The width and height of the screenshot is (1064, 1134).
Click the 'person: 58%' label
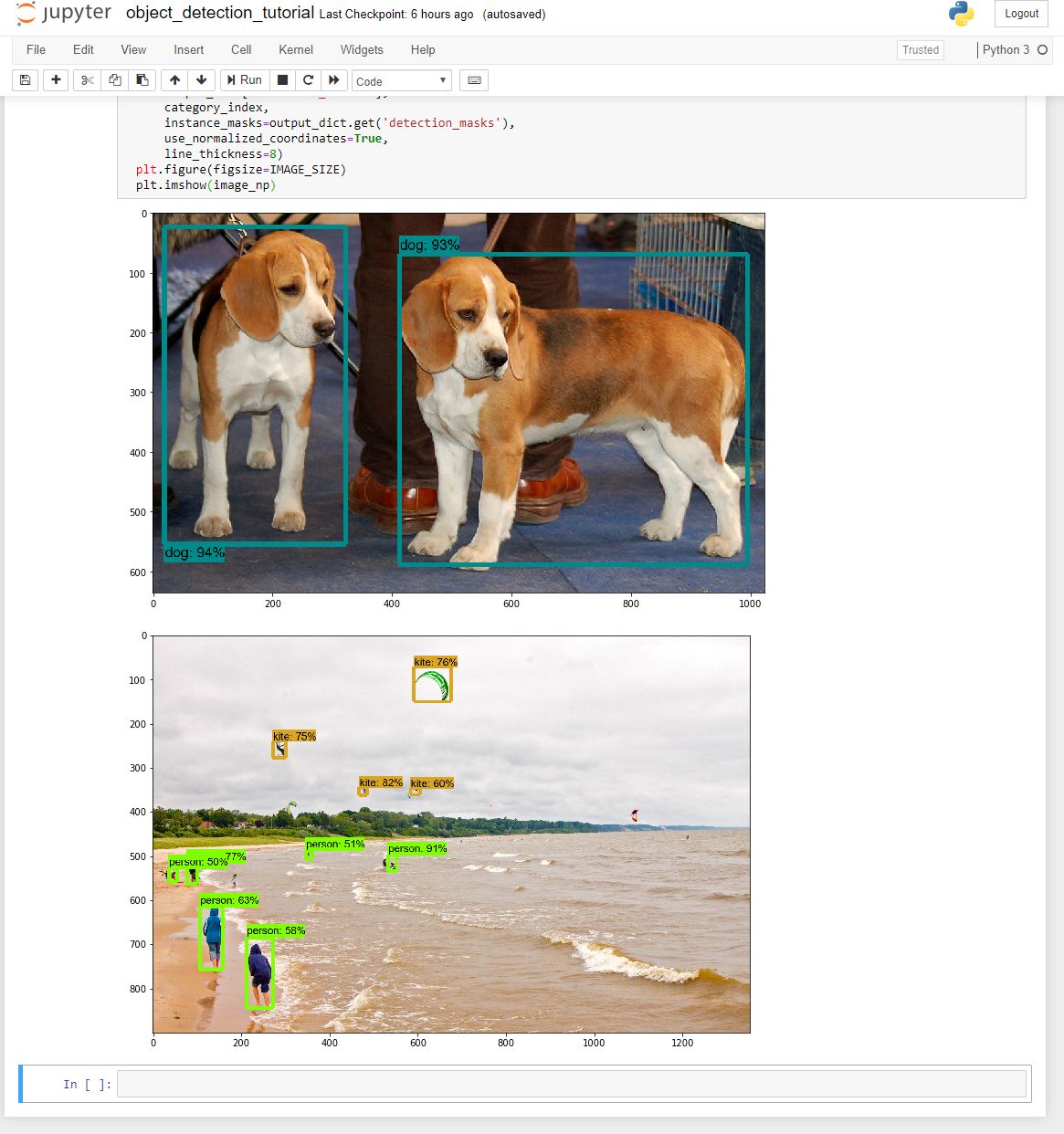pos(276,930)
